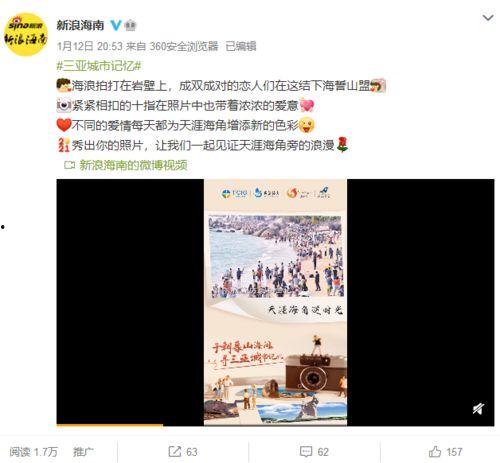This screenshot has height=463, width=500.
Task: Unmute the video with the speaker icon
Action: pyautogui.click(x=478, y=409)
